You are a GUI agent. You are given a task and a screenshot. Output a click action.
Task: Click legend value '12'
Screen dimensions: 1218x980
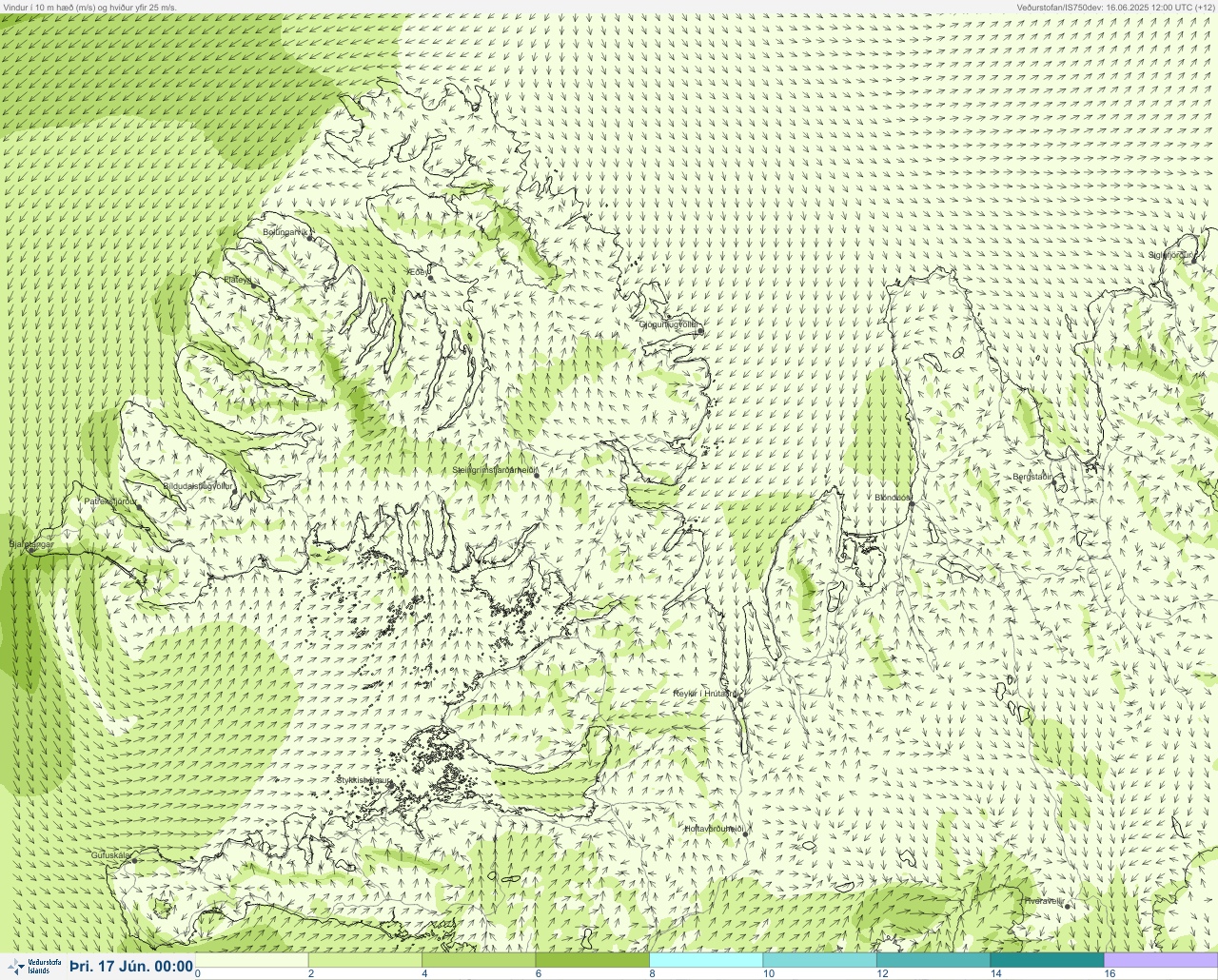pos(882,973)
